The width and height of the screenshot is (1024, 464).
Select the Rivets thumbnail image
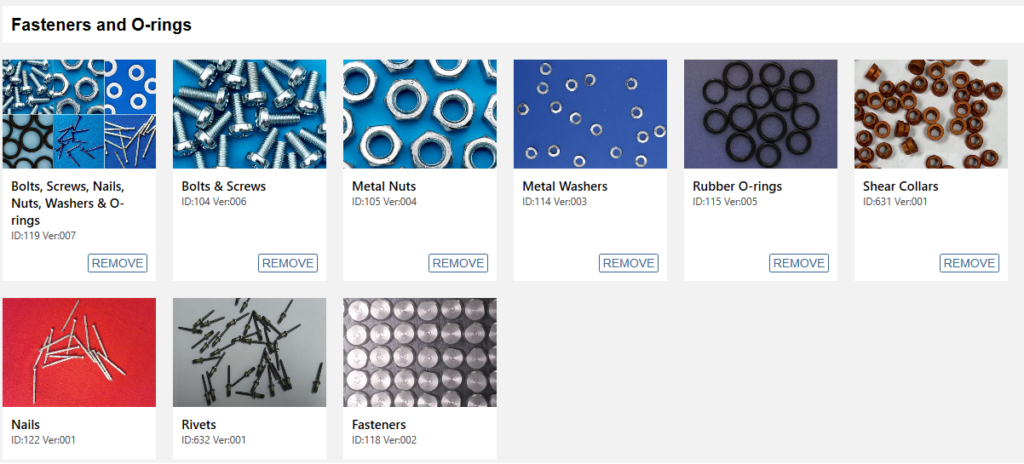click(249, 352)
